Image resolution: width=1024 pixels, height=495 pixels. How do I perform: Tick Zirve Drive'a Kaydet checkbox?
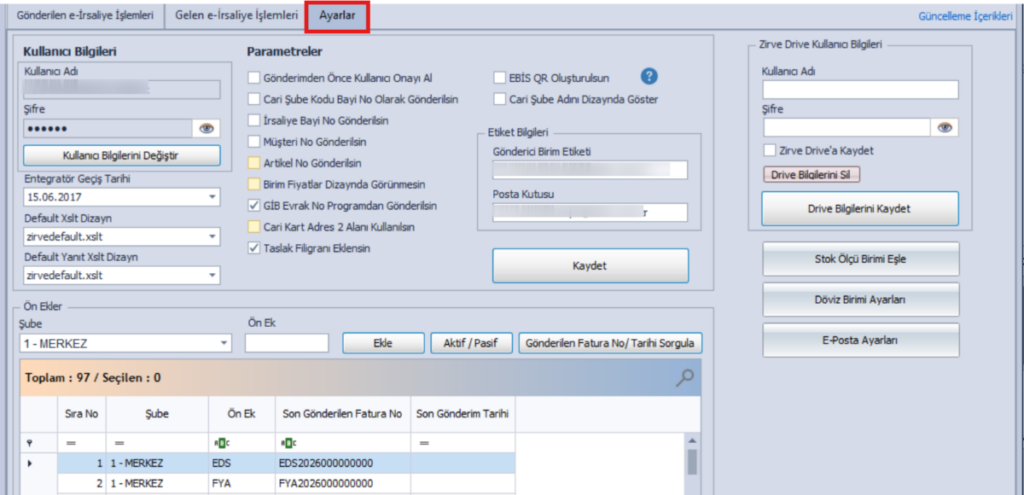click(x=769, y=150)
